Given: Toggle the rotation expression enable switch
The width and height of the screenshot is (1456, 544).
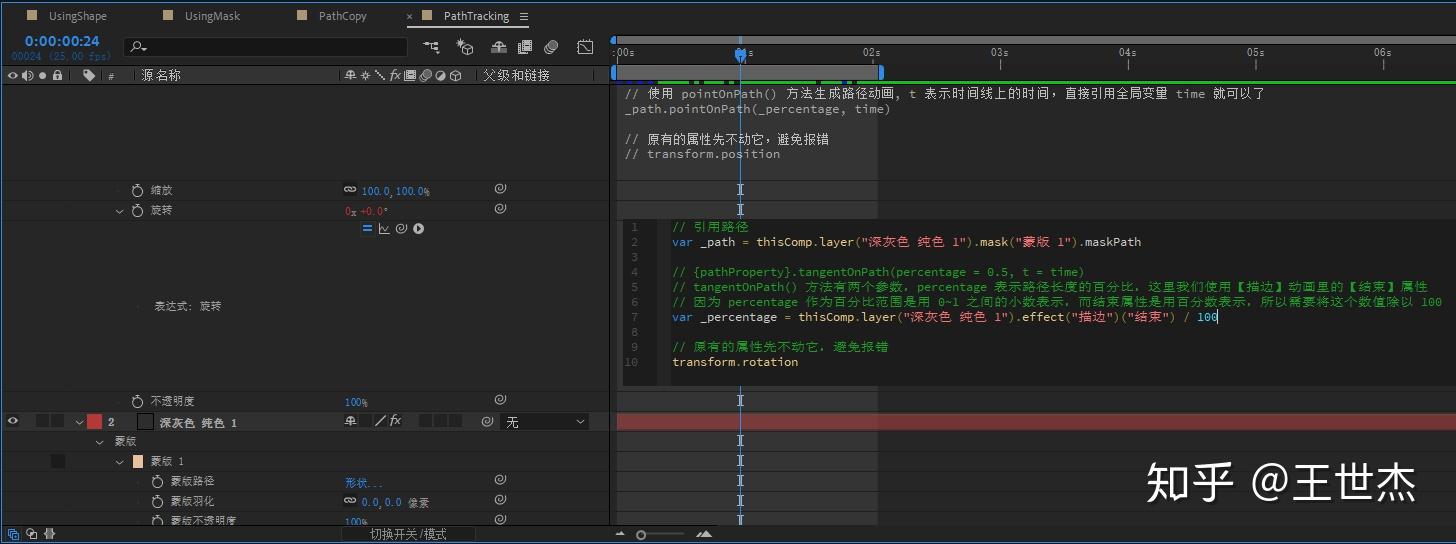Looking at the screenshot, I should pos(367,228).
